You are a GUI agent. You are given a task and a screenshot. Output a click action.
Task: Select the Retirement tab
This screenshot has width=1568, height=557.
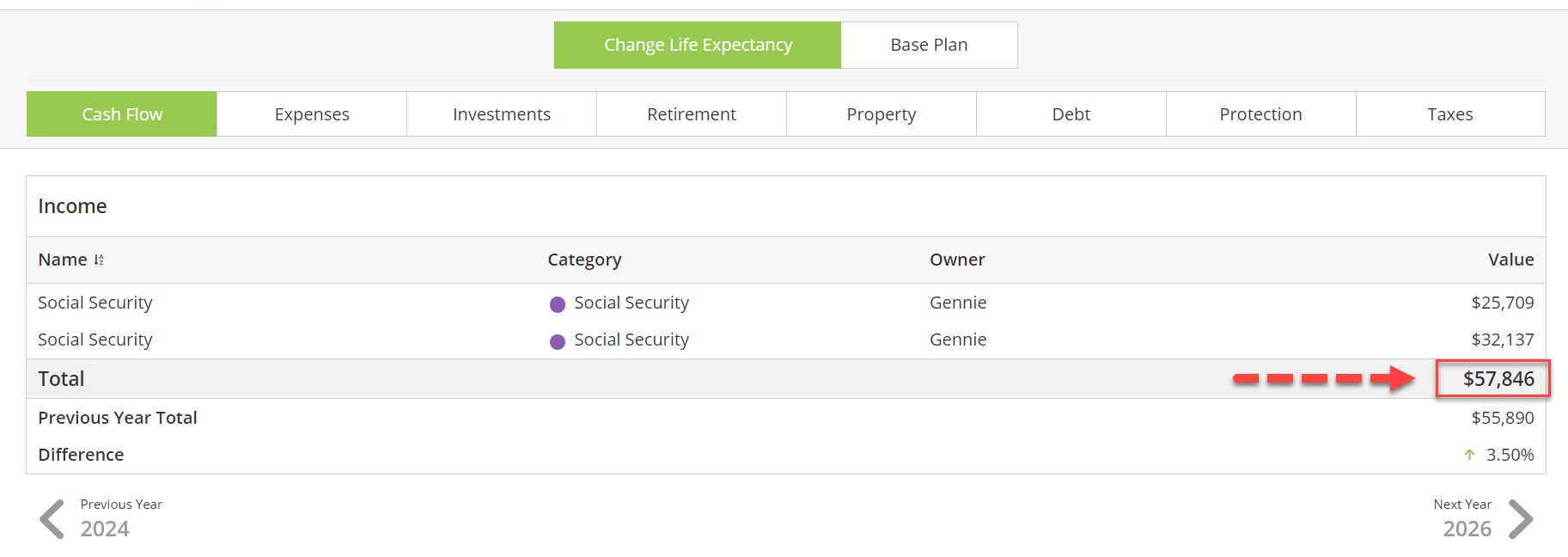tap(692, 114)
